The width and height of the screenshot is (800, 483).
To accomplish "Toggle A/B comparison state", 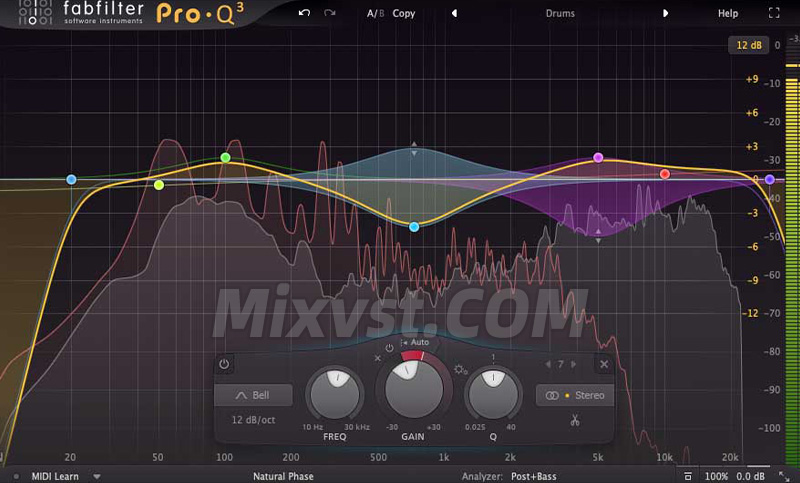I will pos(374,14).
